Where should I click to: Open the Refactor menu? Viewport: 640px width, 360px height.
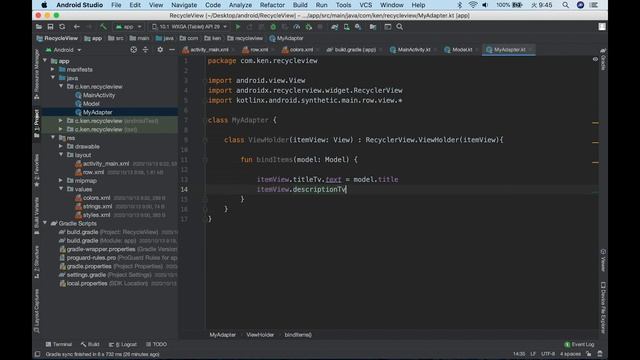point(272,5)
